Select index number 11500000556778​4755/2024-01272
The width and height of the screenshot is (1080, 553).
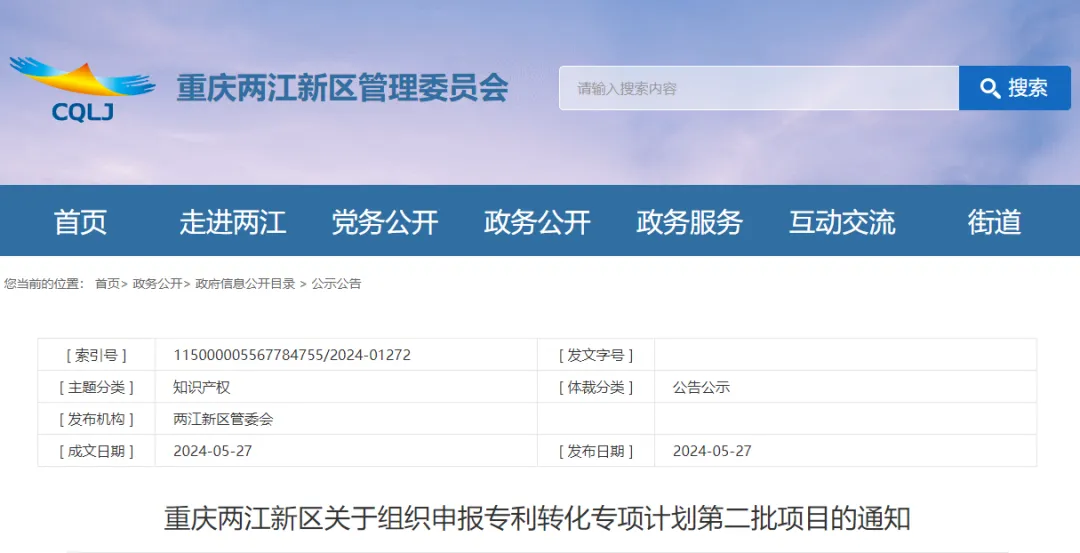tap(292, 355)
